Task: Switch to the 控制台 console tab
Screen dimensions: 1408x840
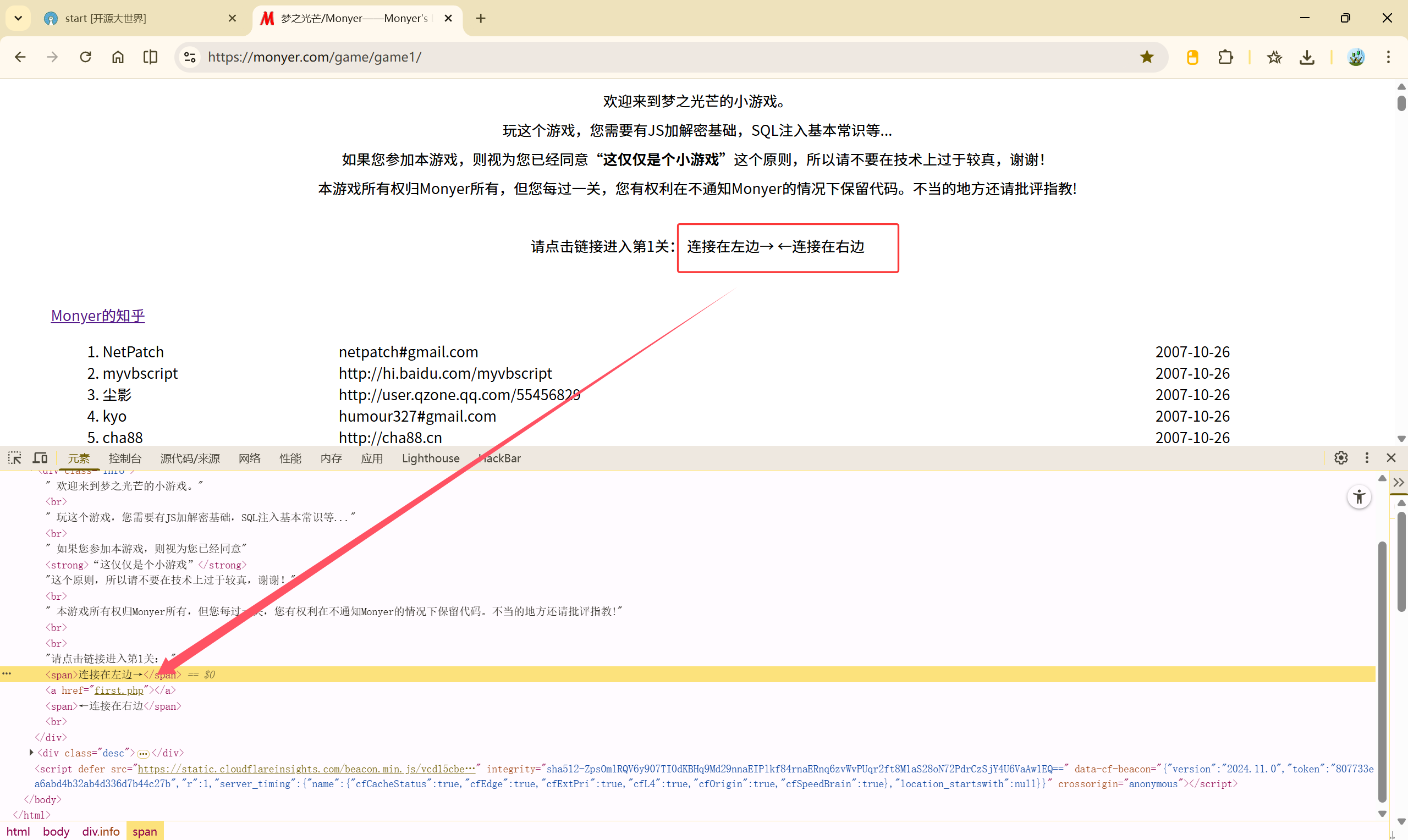Action: [124, 458]
